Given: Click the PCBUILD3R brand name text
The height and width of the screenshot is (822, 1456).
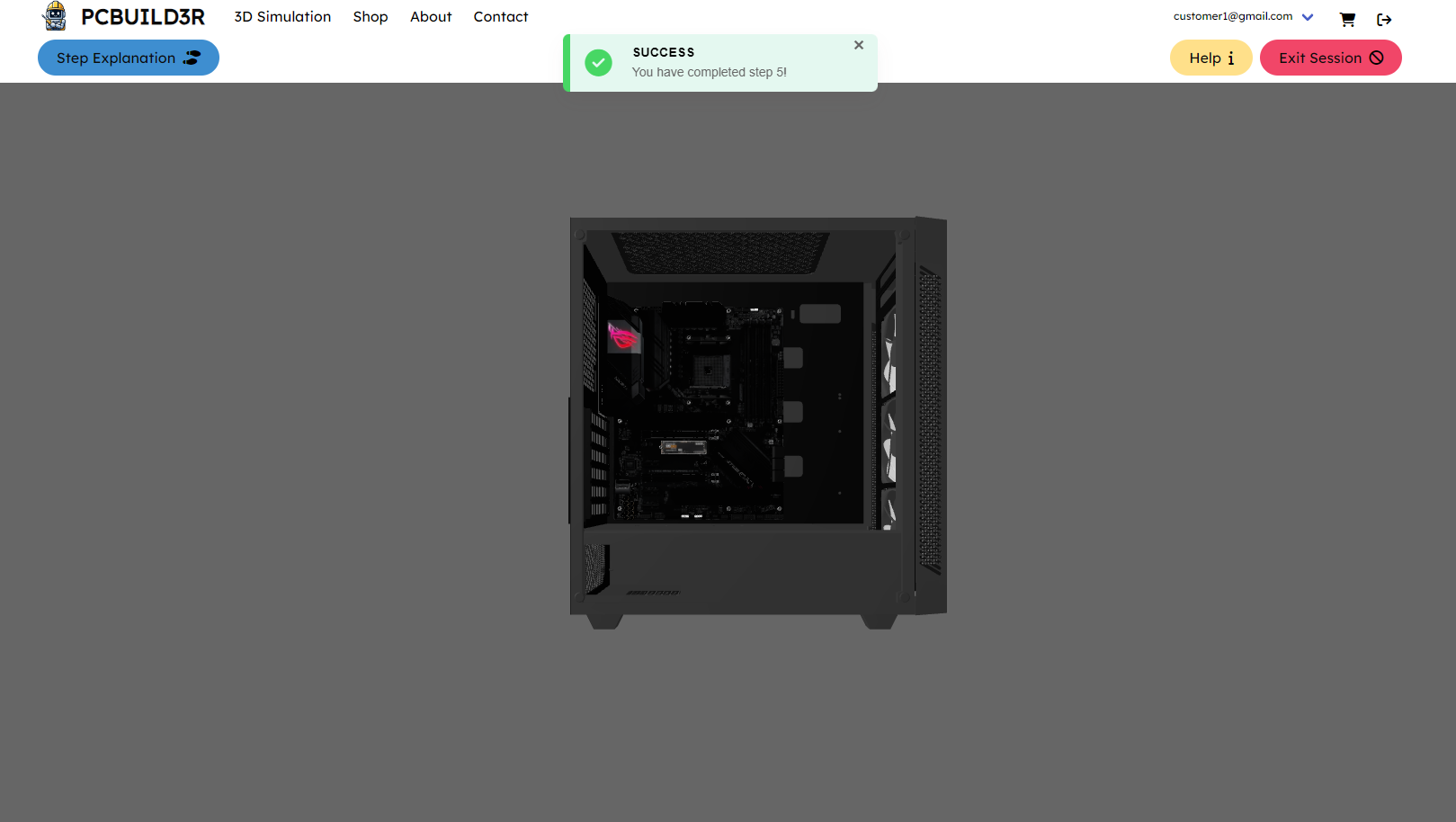Looking at the screenshot, I should coord(143,17).
